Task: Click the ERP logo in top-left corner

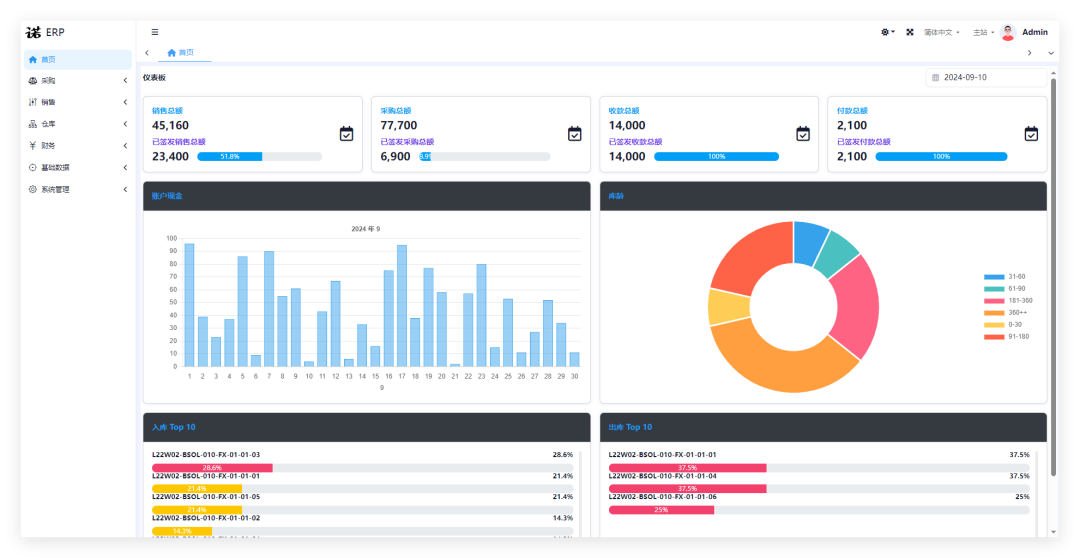Action: pyautogui.click(x=45, y=32)
